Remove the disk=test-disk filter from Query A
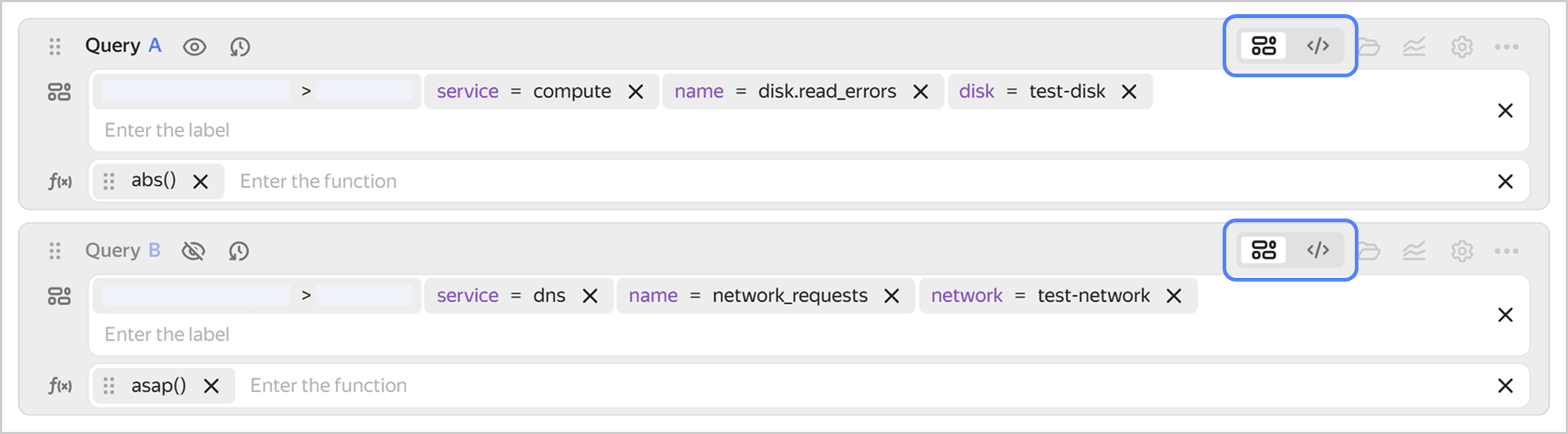The width and height of the screenshot is (1568, 434). point(1129,91)
